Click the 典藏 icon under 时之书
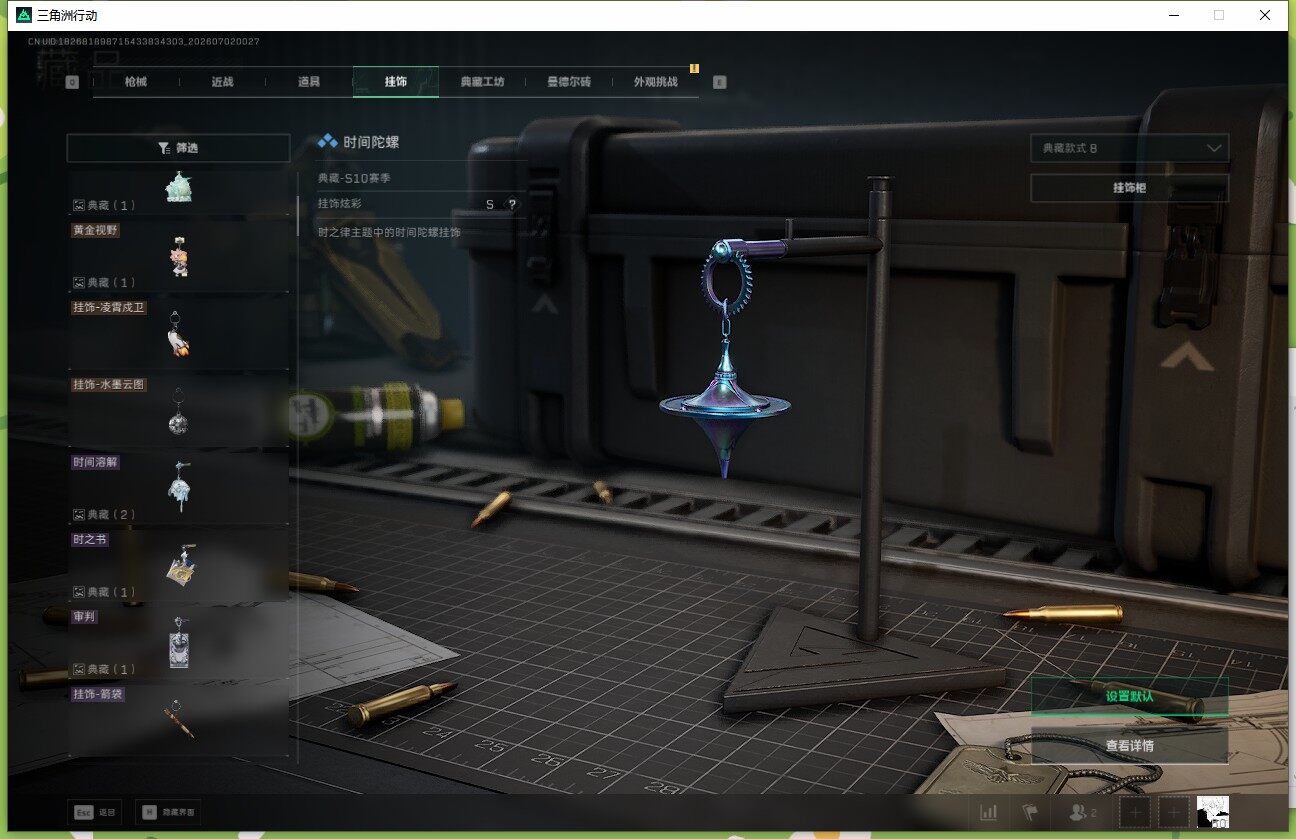 [x=79, y=592]
